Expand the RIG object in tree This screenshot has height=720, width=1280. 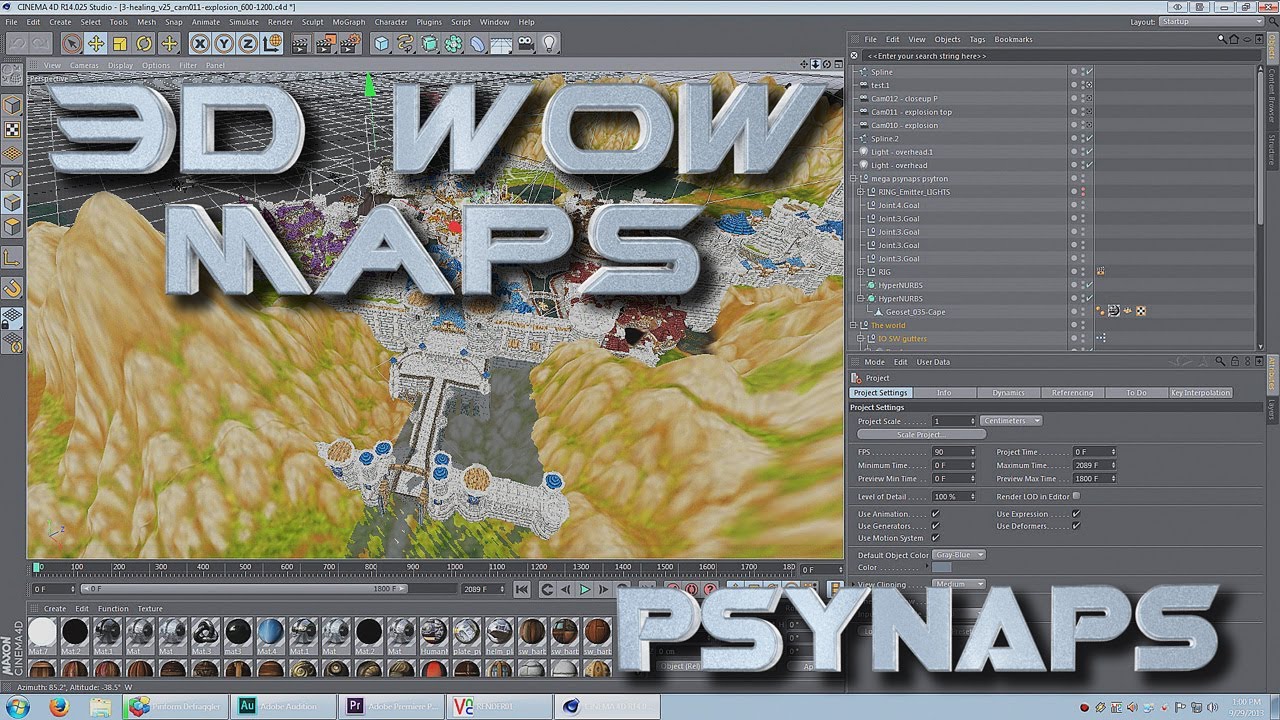862,272
